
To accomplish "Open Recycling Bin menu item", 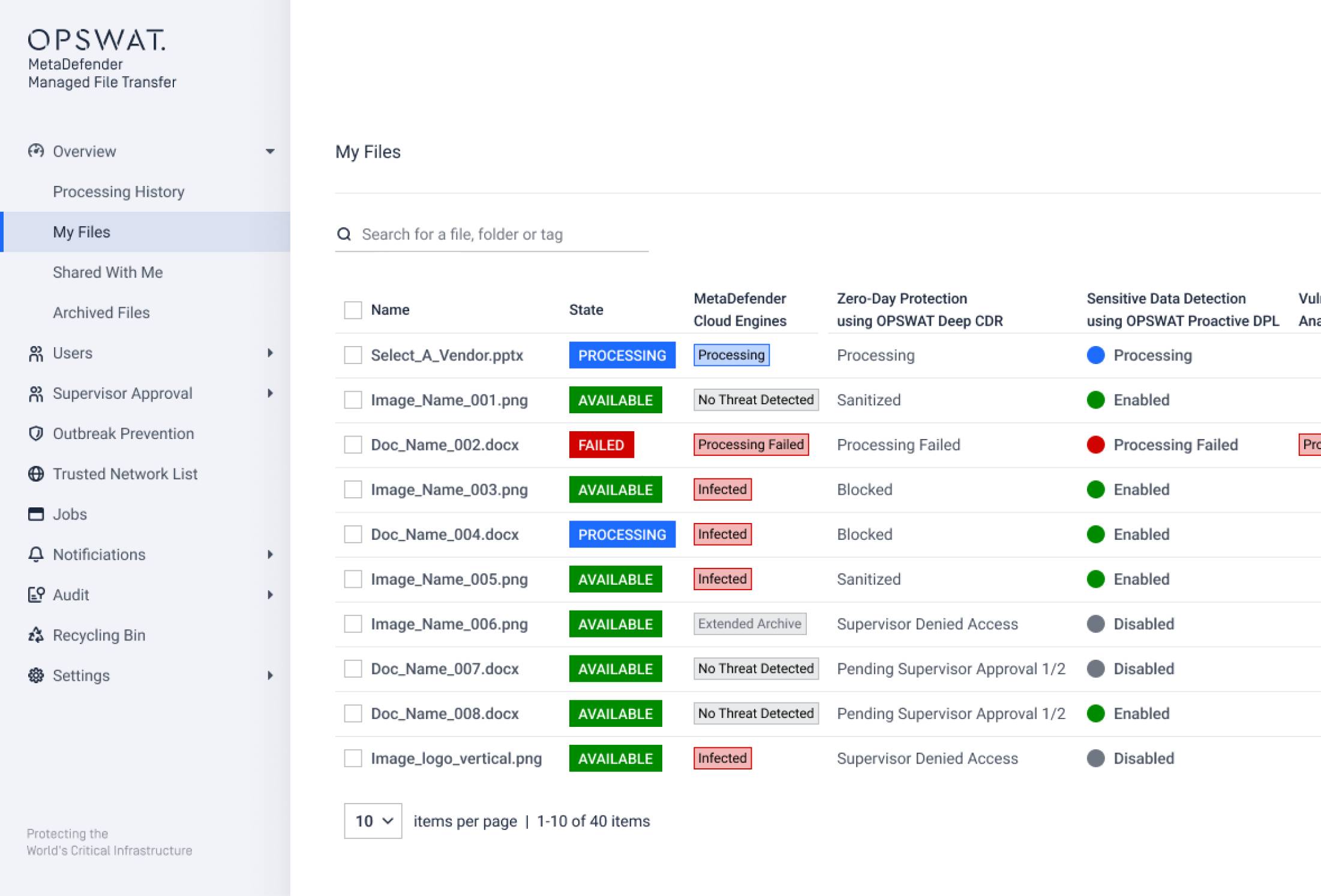I will click(145, 635).
